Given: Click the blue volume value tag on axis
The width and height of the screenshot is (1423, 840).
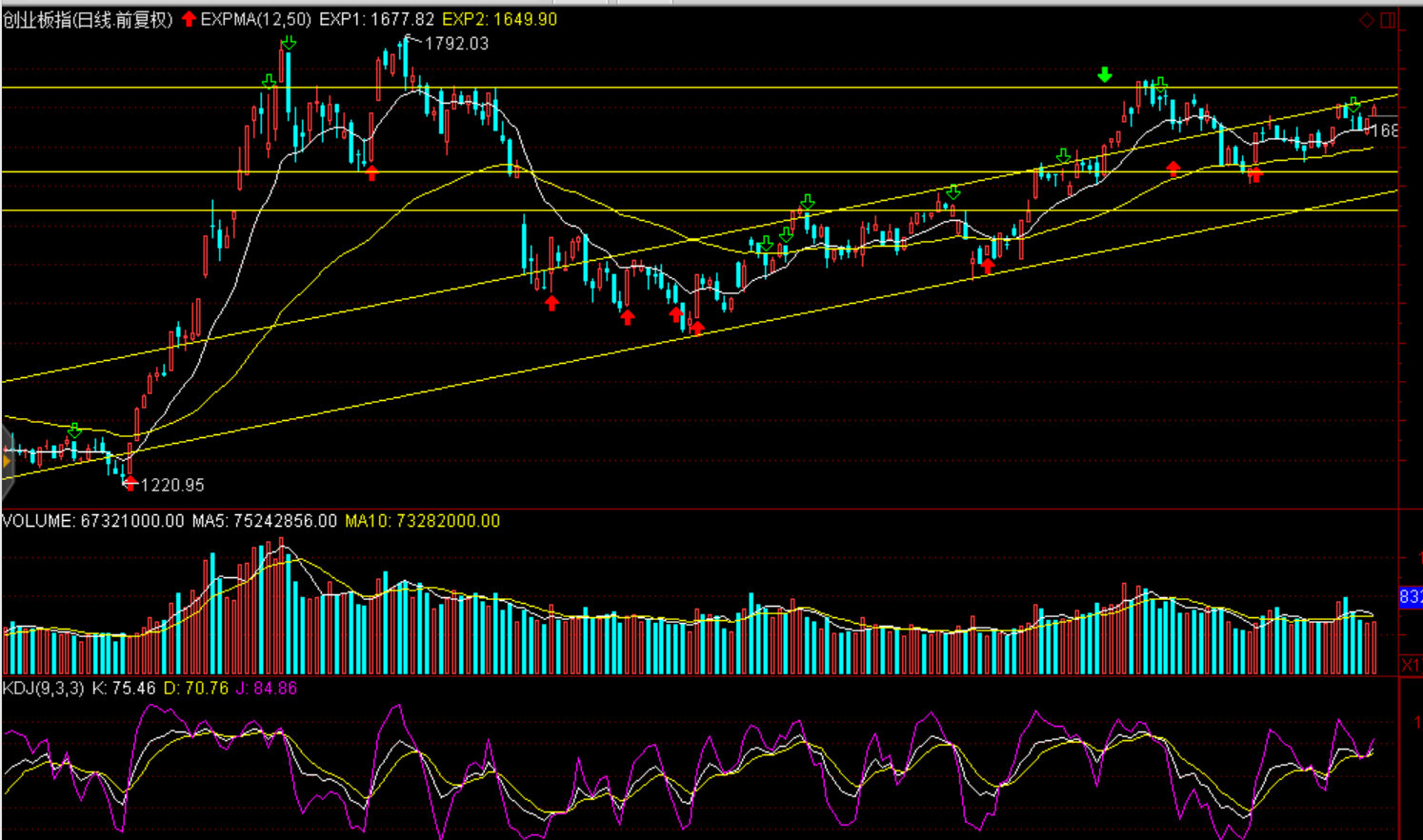Looking at the screenshot, I should (x=1410, y=597).
